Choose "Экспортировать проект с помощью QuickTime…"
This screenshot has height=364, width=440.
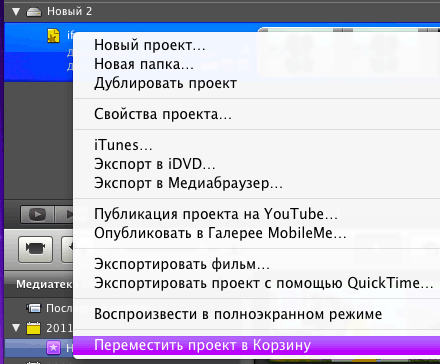(256, 283)
